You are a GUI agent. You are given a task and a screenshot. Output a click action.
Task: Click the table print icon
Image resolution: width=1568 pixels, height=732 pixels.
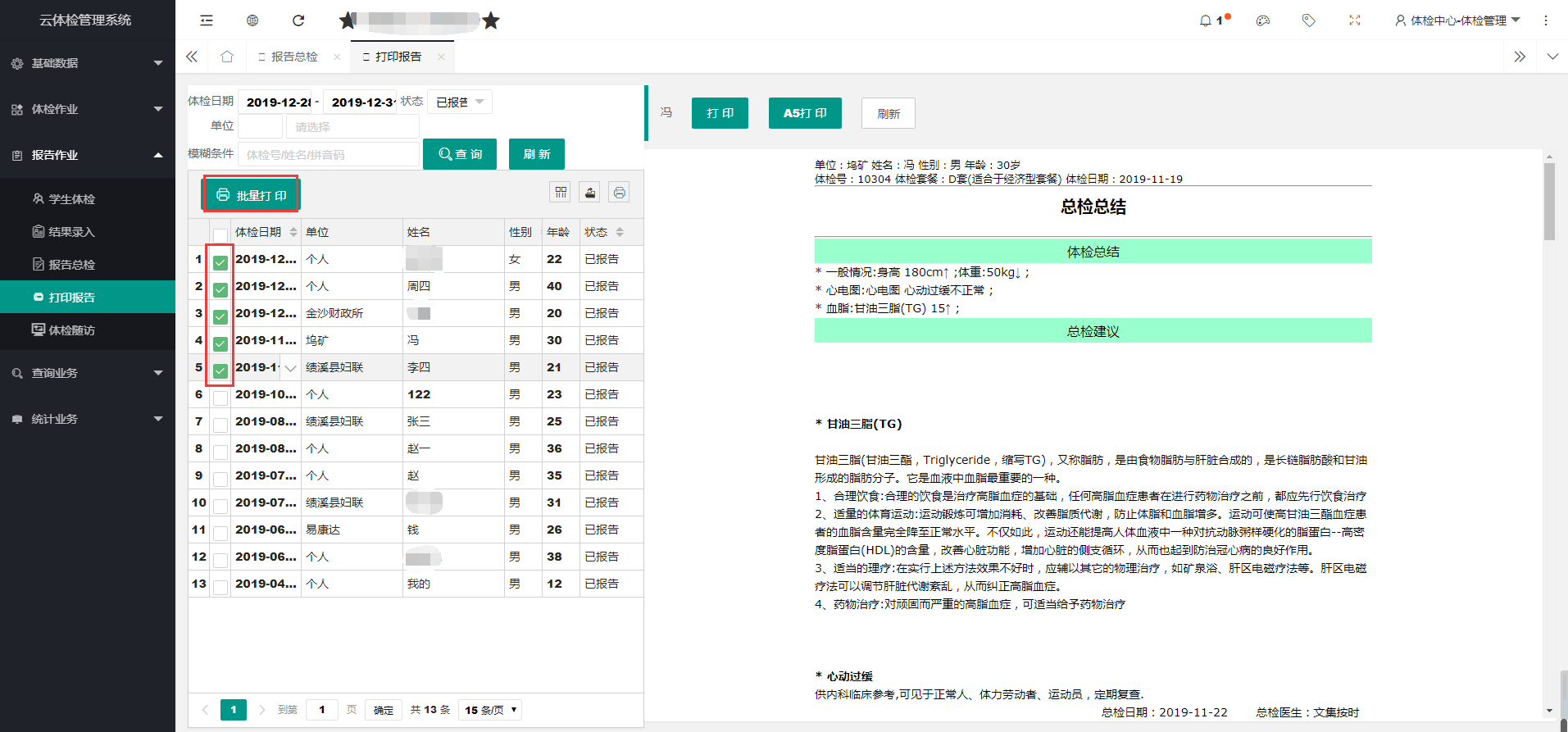(x=620, y=193)
